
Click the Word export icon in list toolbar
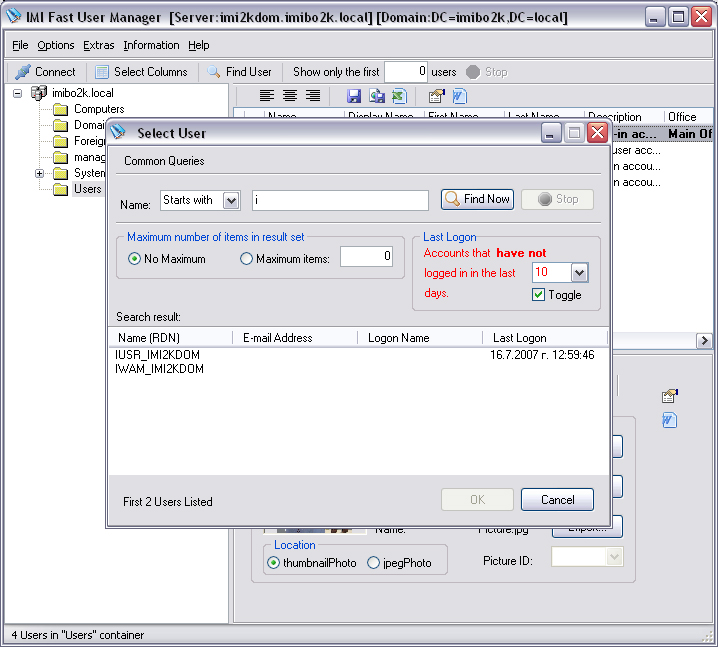459,96
